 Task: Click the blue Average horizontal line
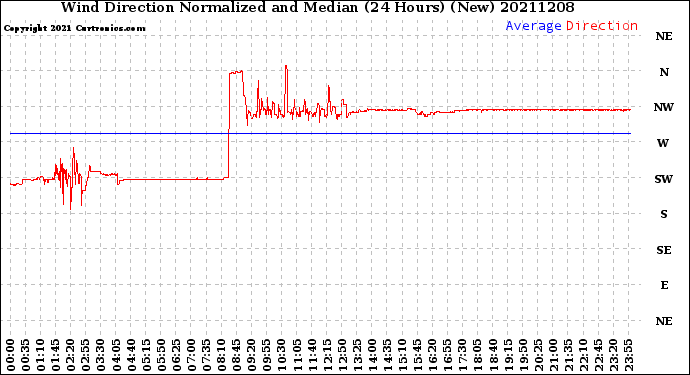[320, 133]
